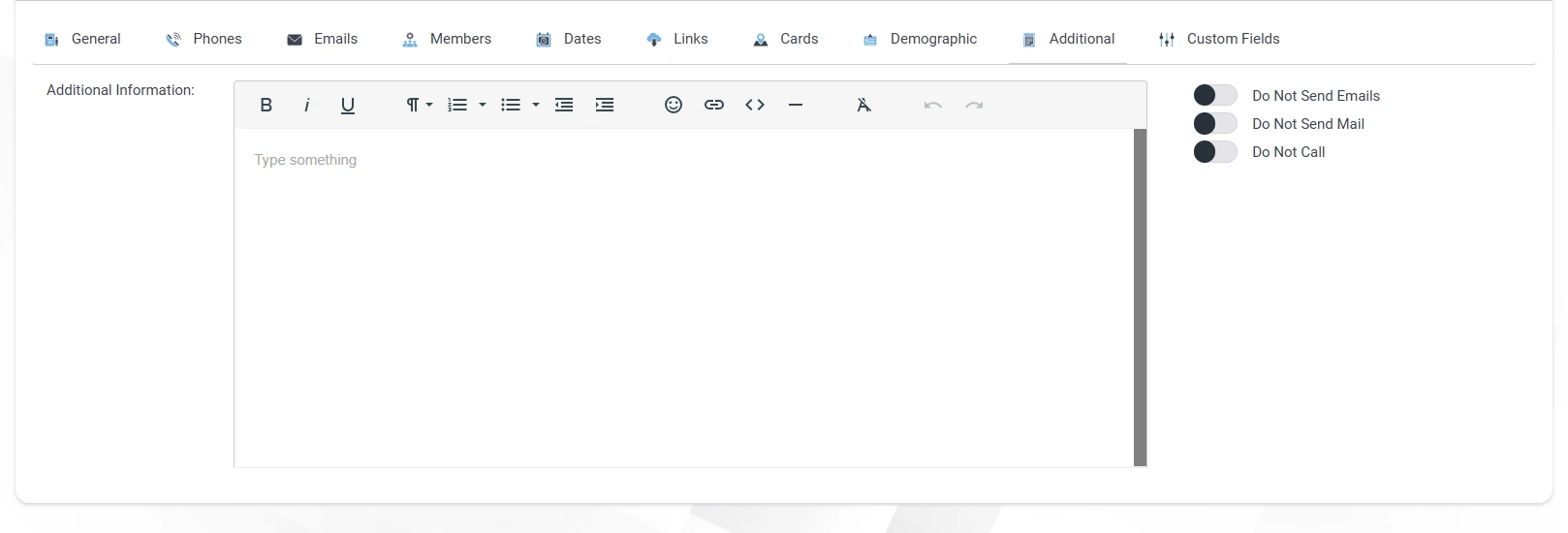
Task: Open the Dates tab
Action: [569, 39]
